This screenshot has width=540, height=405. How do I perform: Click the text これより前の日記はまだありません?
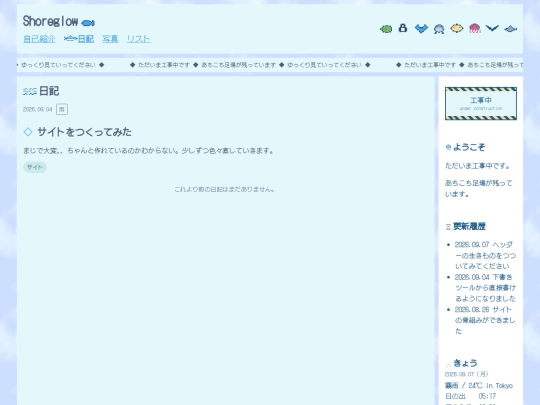(x=225, y=189)
